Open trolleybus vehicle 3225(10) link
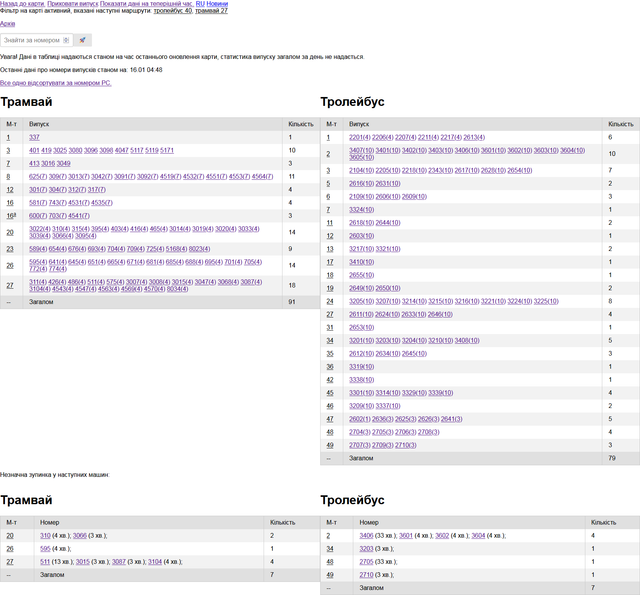 (546, 301)
